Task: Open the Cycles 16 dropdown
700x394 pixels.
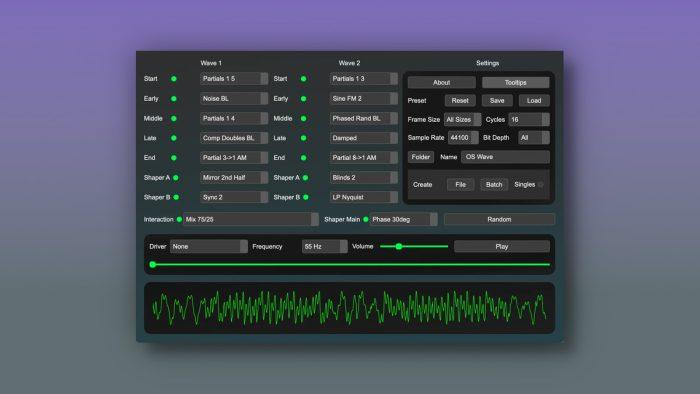Action: point(529,120)
